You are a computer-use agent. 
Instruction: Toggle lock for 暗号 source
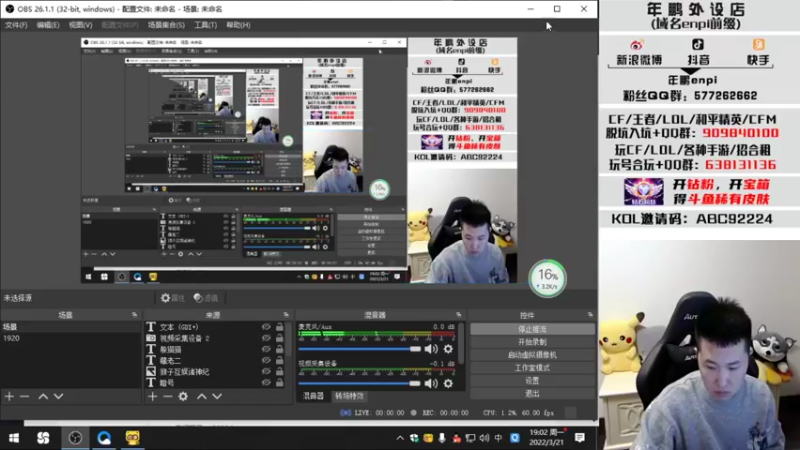click(280, 382)
